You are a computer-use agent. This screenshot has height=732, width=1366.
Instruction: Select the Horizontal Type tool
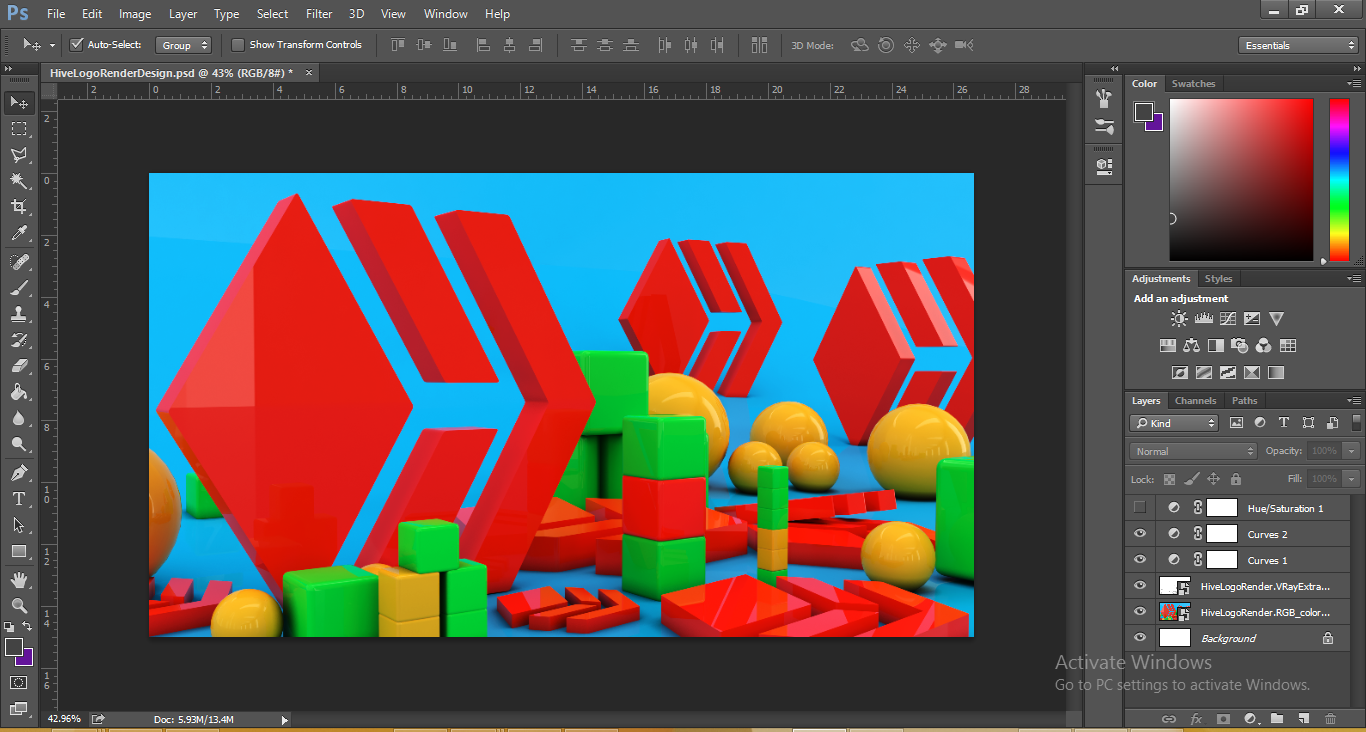(x=19, y=498)
